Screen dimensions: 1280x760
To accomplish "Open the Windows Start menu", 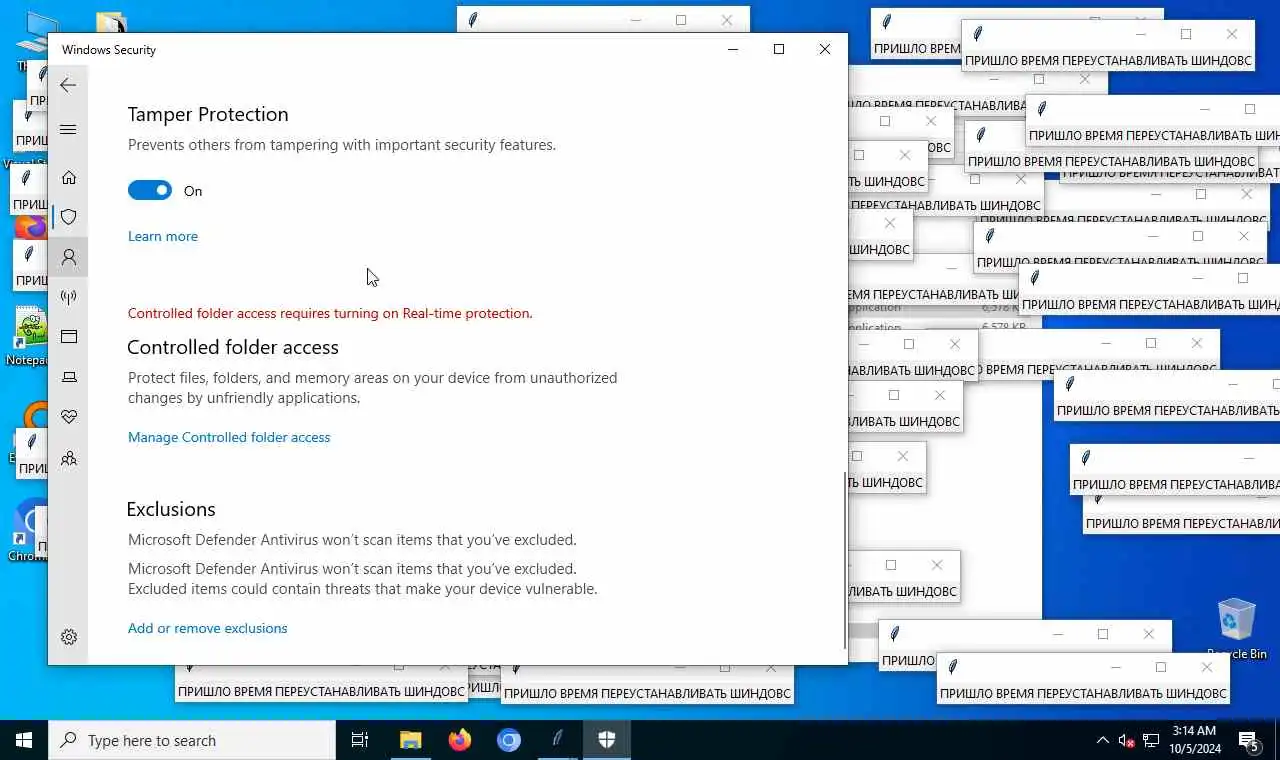I will [24, 740].
